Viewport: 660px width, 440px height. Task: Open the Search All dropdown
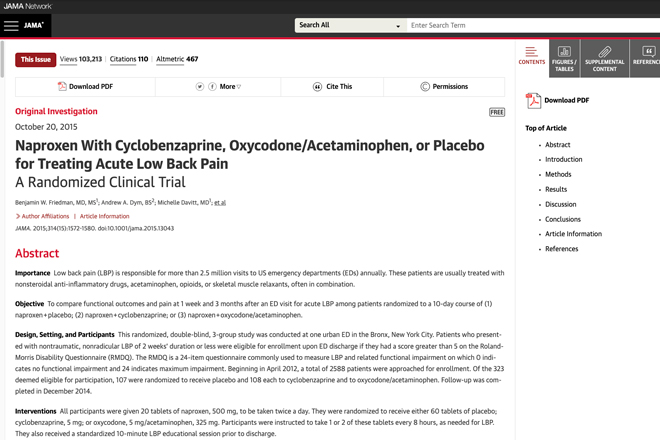click(x=350, y=25)
